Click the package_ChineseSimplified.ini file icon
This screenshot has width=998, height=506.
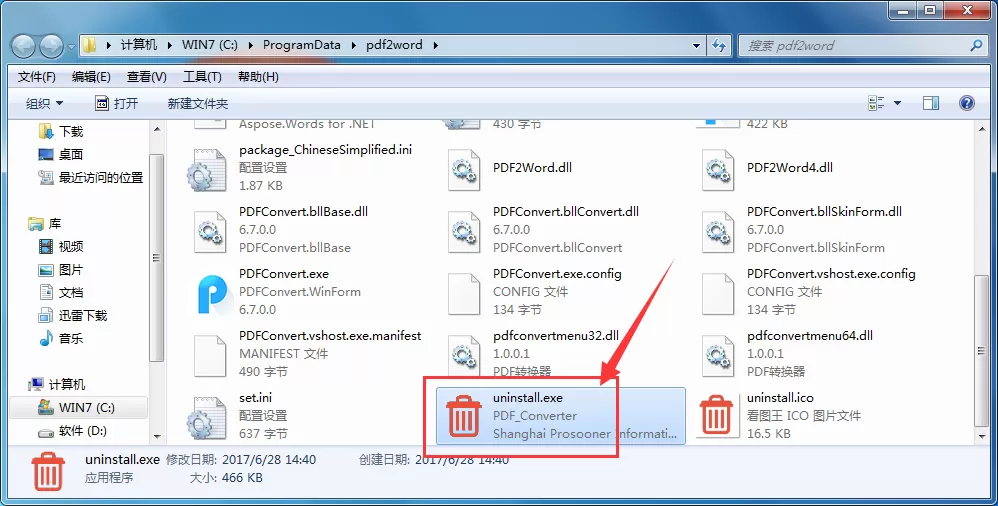click(207, 170)
